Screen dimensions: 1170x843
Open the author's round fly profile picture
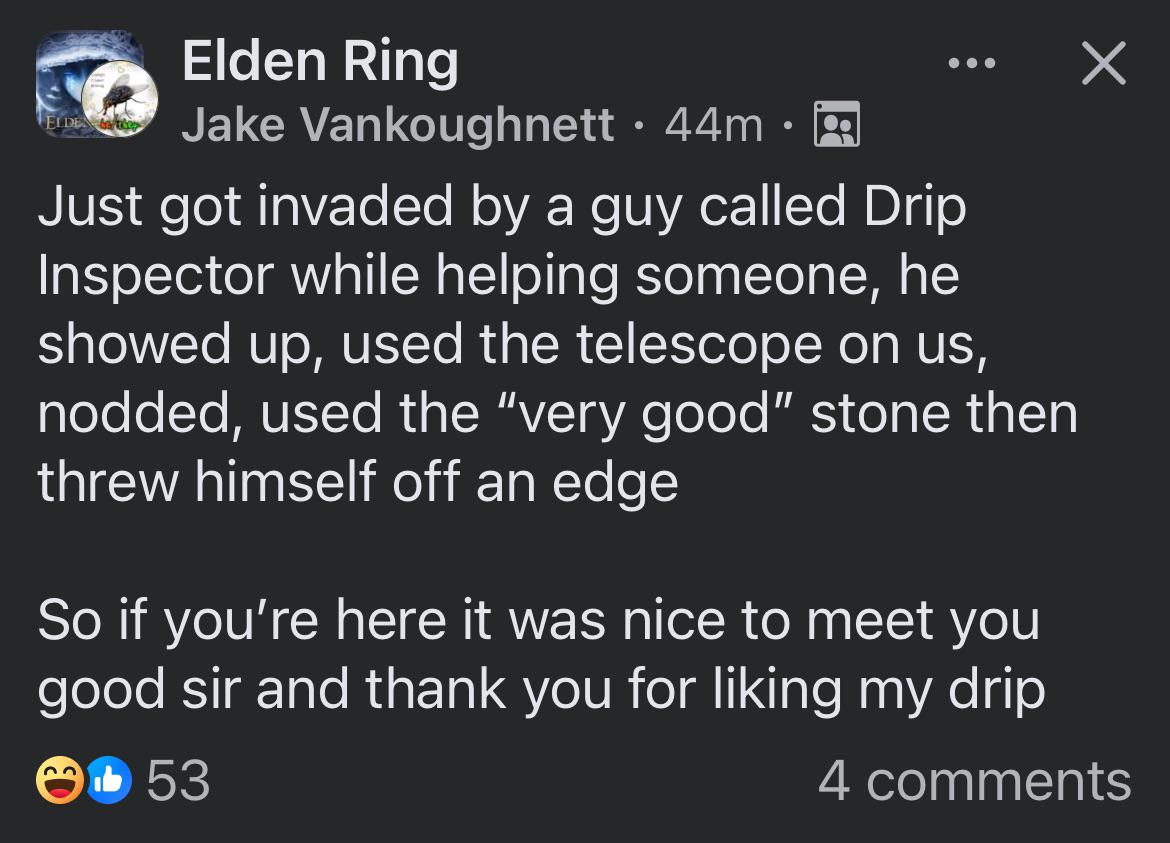[121, 99]
